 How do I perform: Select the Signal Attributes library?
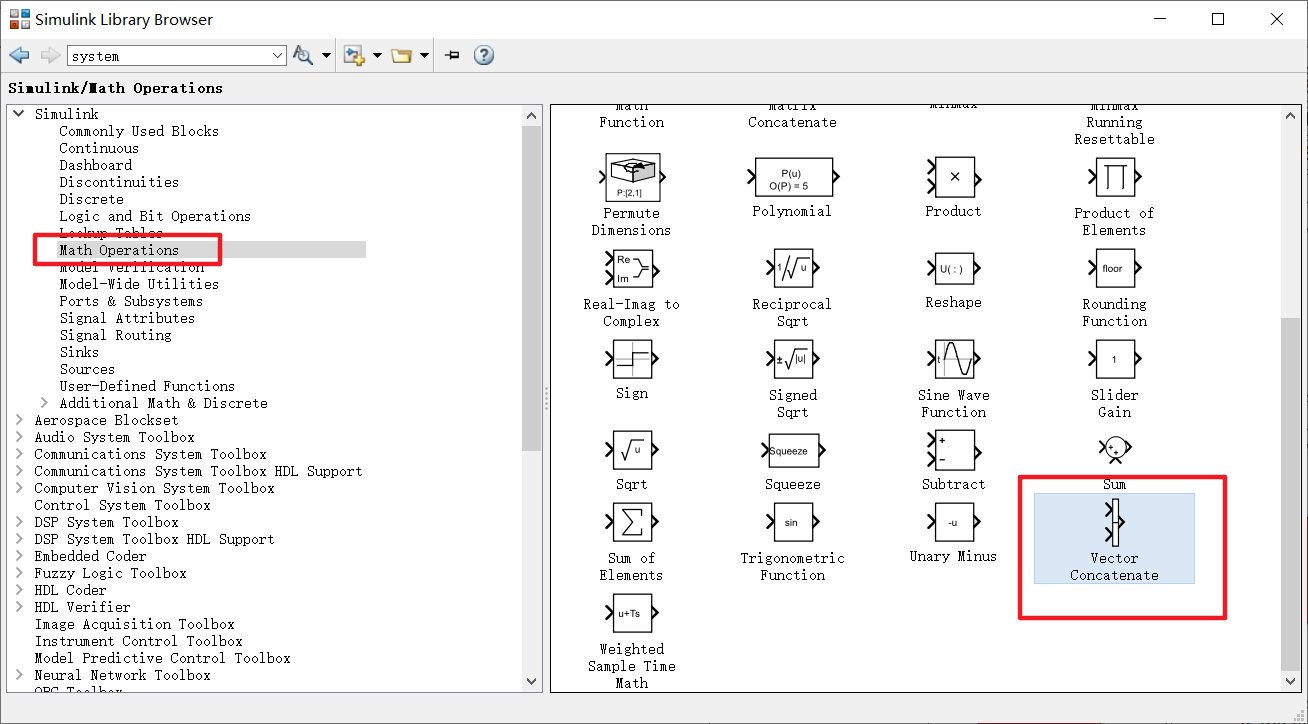127,318
